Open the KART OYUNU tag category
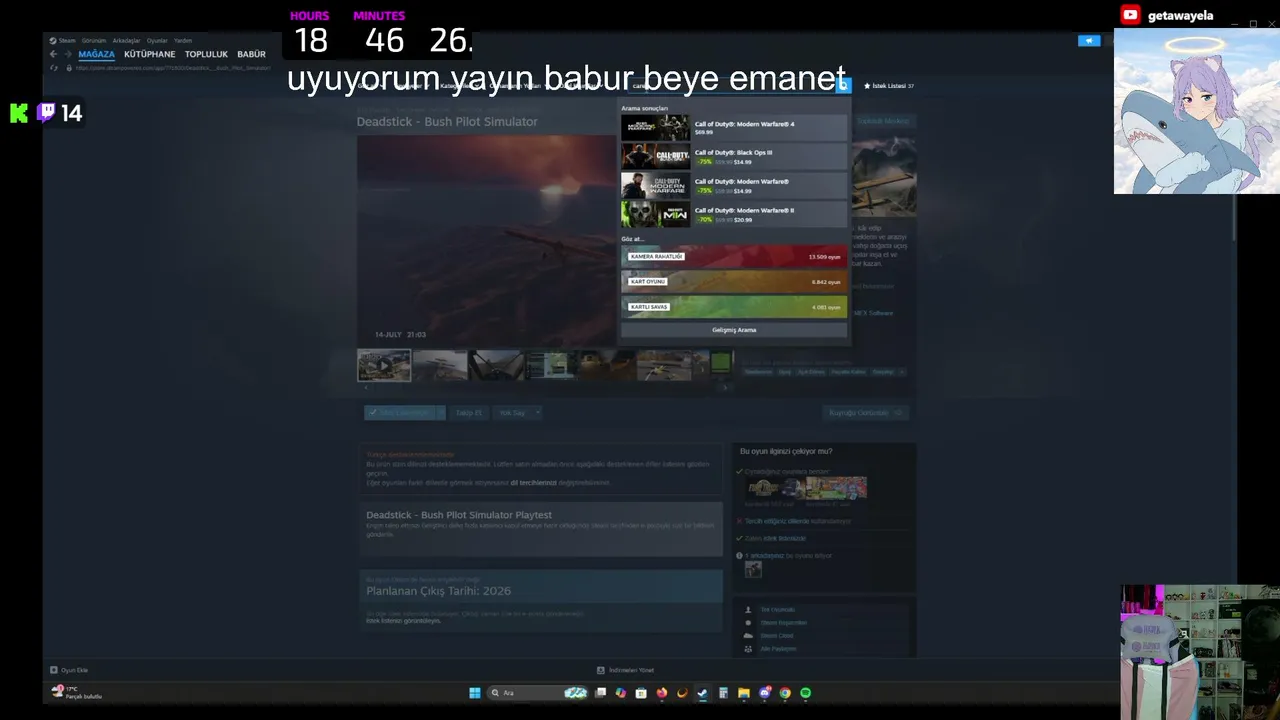 point(734,282)
